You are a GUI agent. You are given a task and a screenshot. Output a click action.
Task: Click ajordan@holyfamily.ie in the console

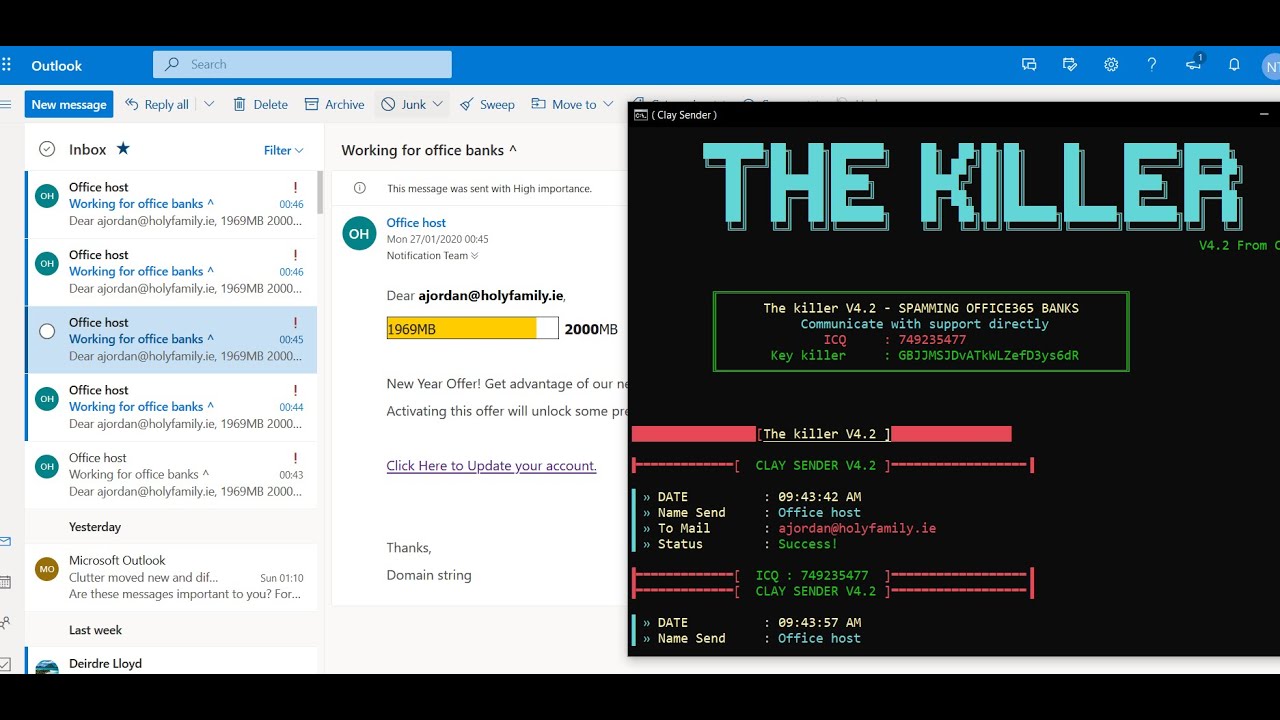click(x=857, y=528)
